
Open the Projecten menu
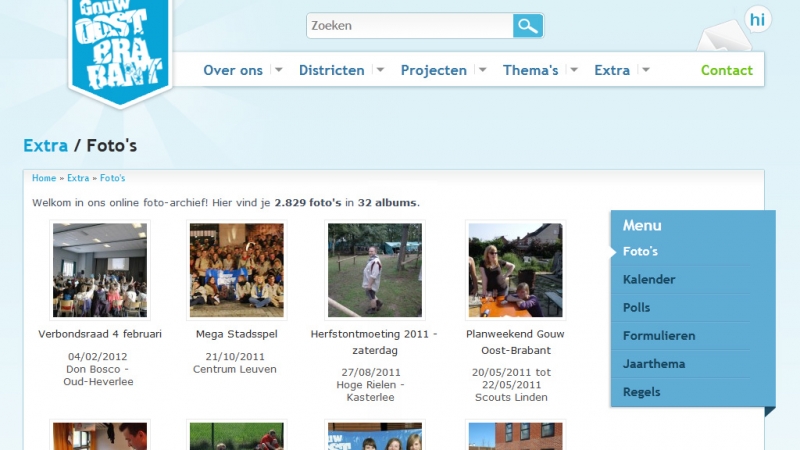click(x=434, y=70)
